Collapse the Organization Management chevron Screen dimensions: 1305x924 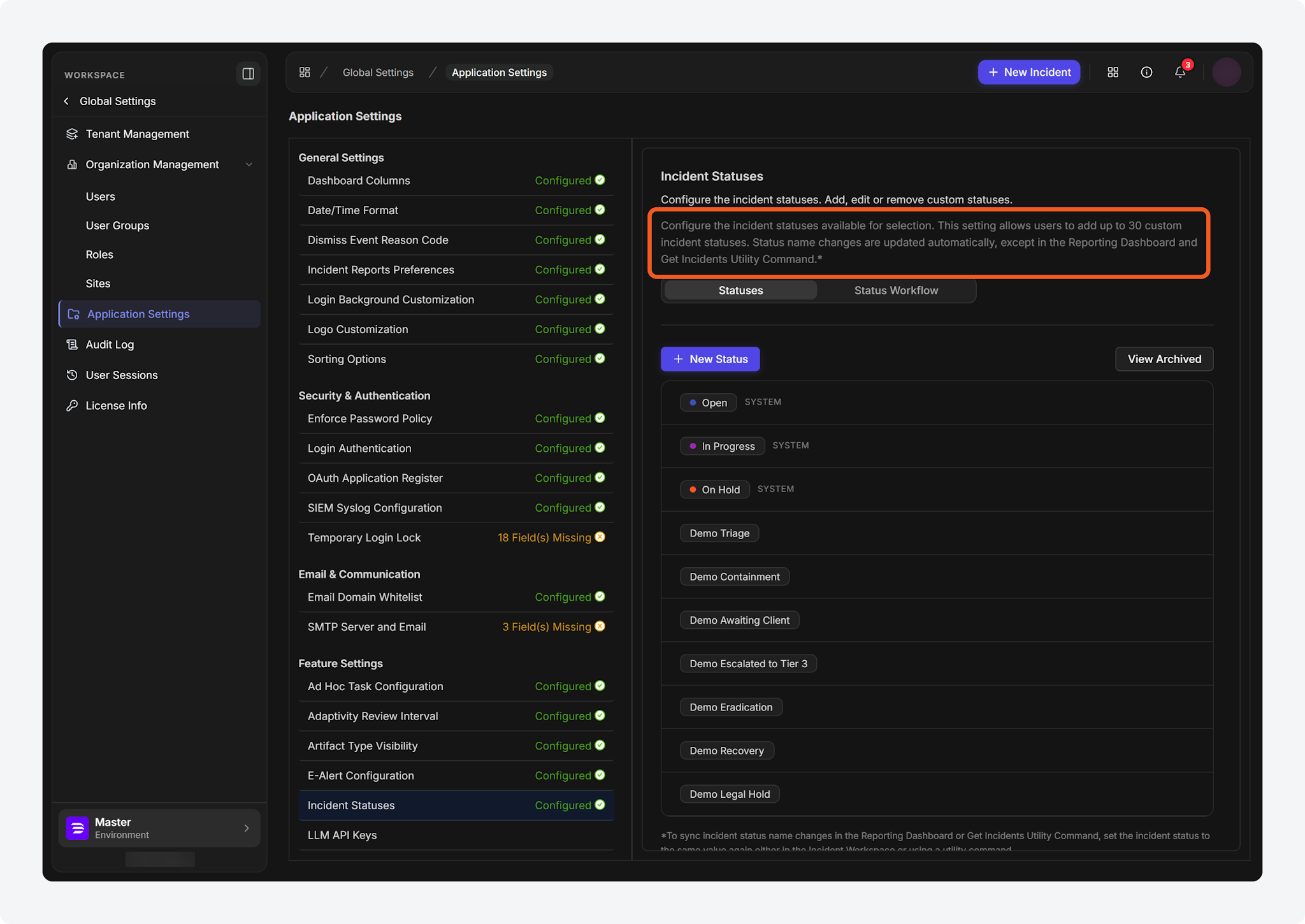click(249, 164)
